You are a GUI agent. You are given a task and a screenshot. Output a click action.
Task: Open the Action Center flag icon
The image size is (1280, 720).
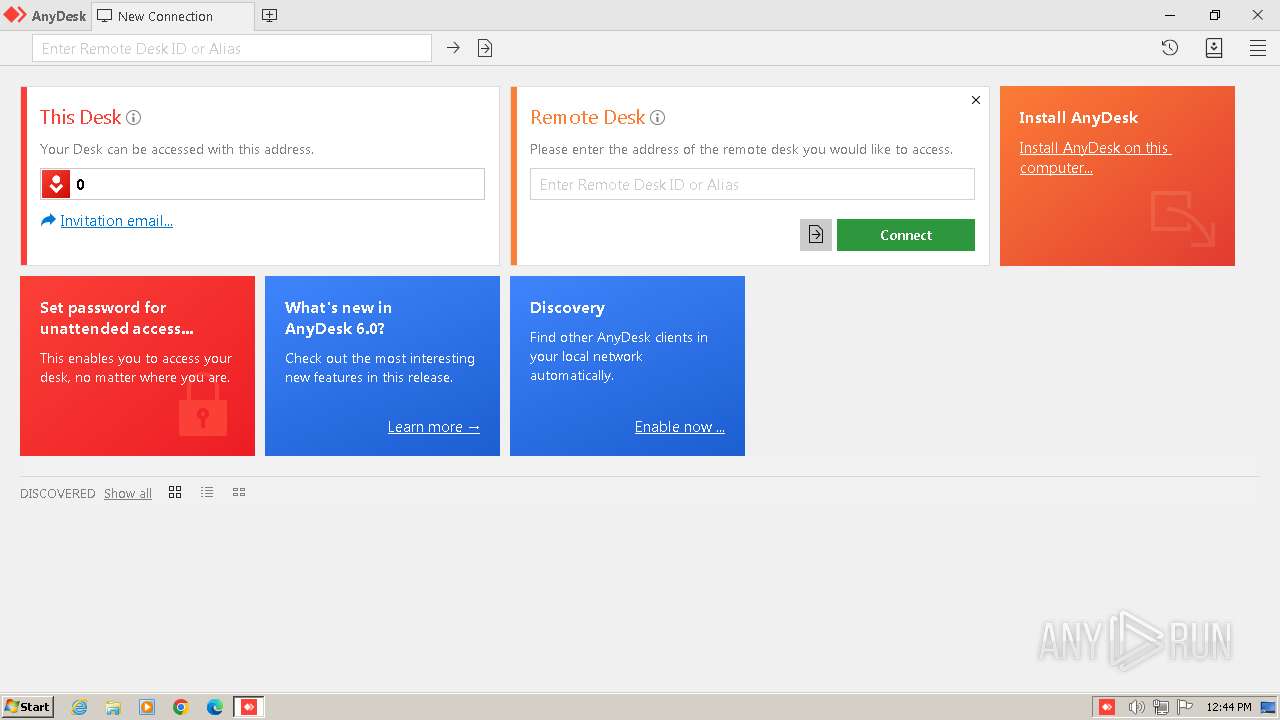[x=1185, y=707]
